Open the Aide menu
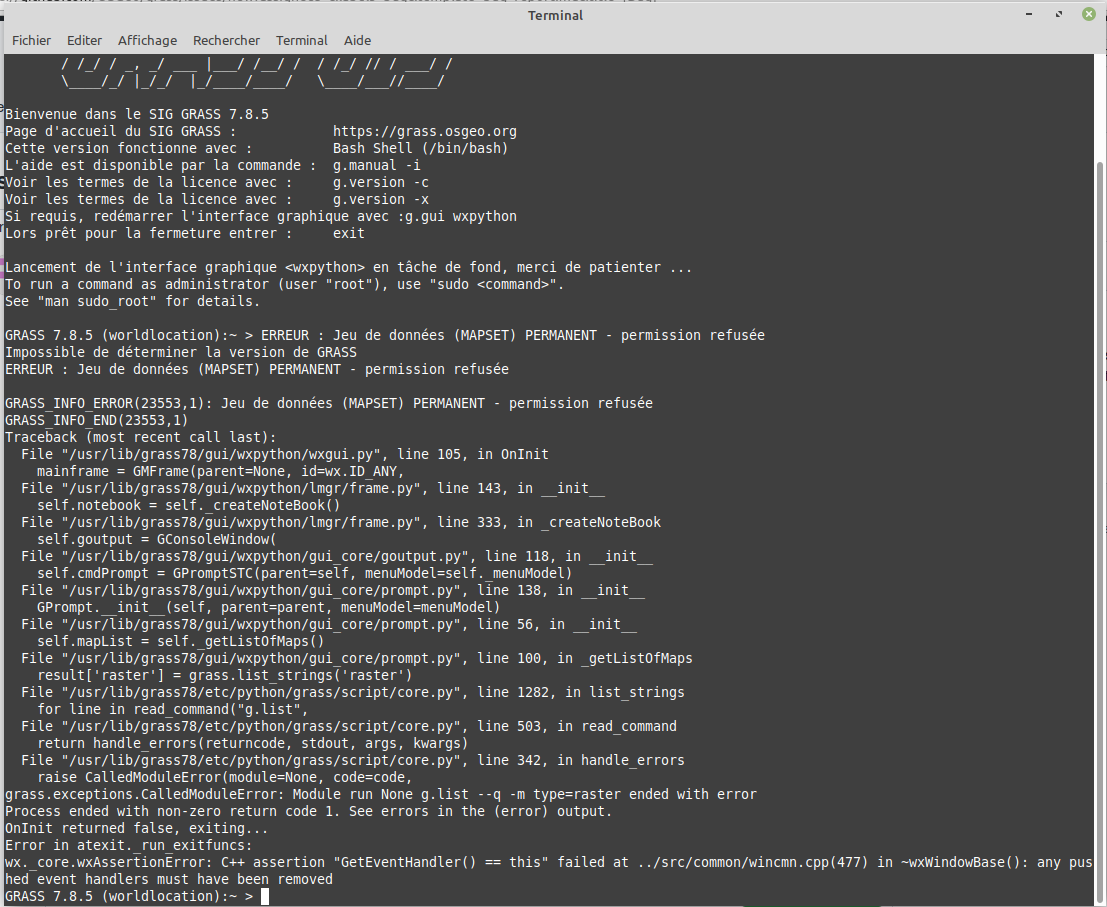 (x=357, y=40)
